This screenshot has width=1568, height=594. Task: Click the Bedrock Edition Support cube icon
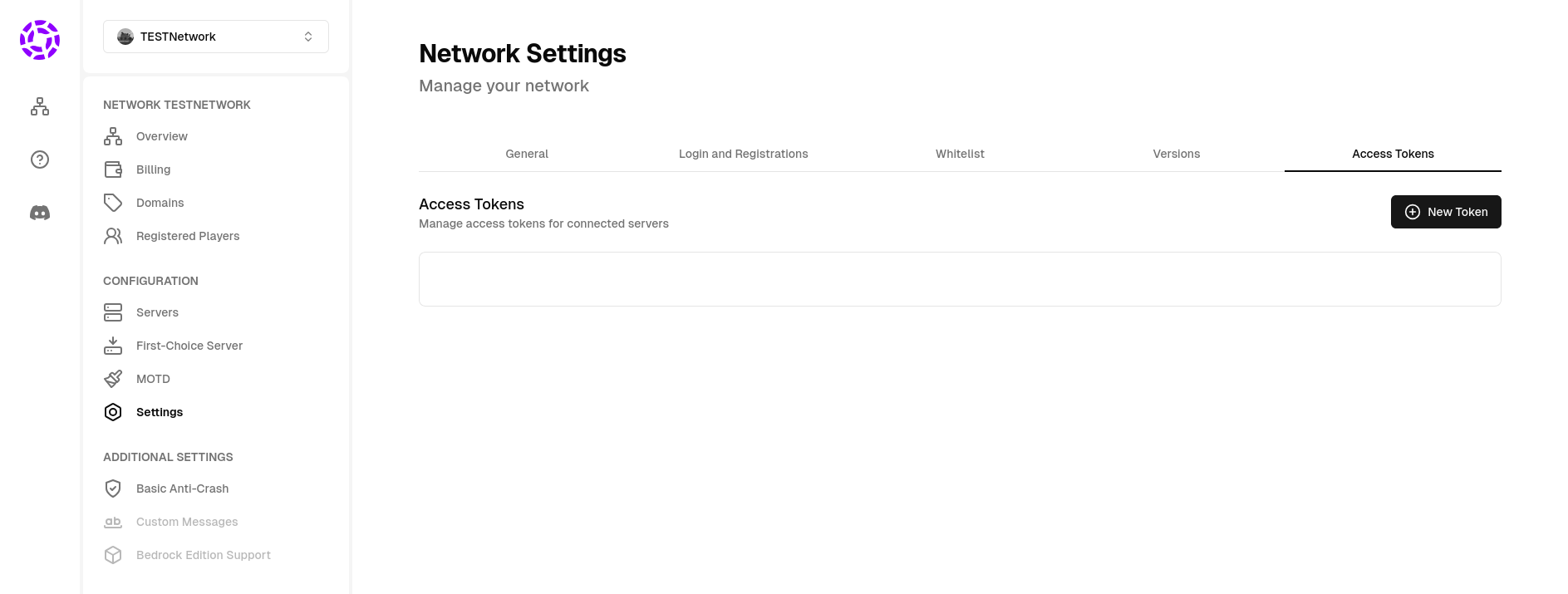pos(113,555)
